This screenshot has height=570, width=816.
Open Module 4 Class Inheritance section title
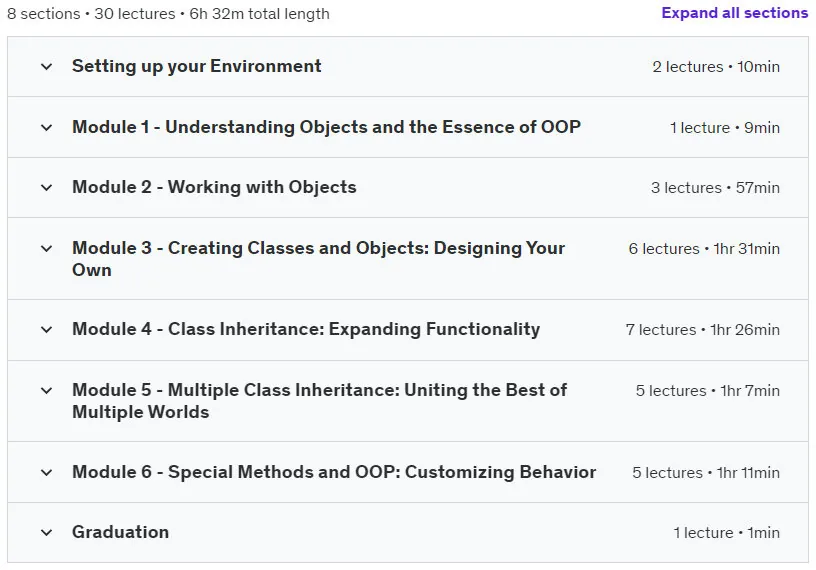(306, 329)
